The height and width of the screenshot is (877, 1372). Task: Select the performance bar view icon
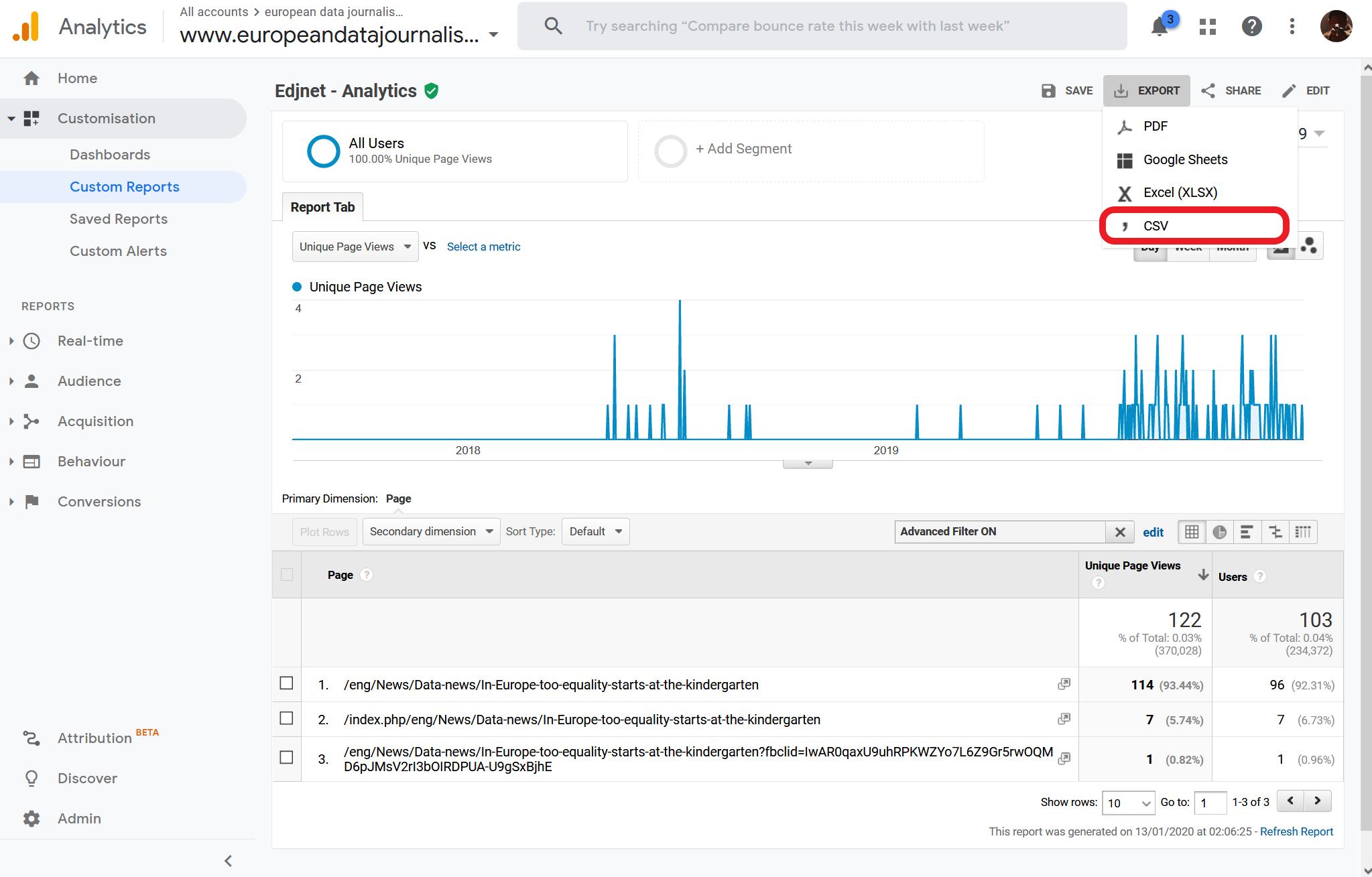click(1247, 532)
